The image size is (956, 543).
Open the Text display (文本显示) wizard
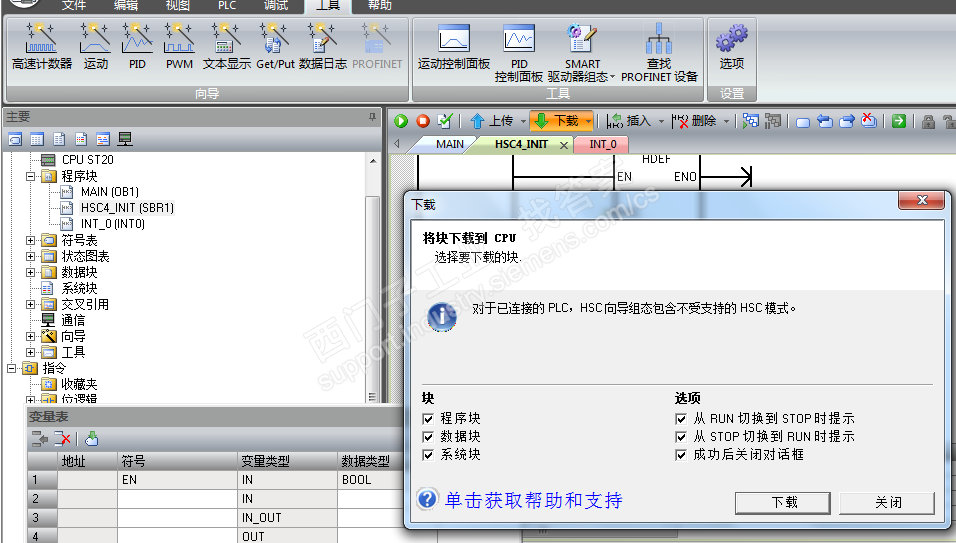point(226,46)
